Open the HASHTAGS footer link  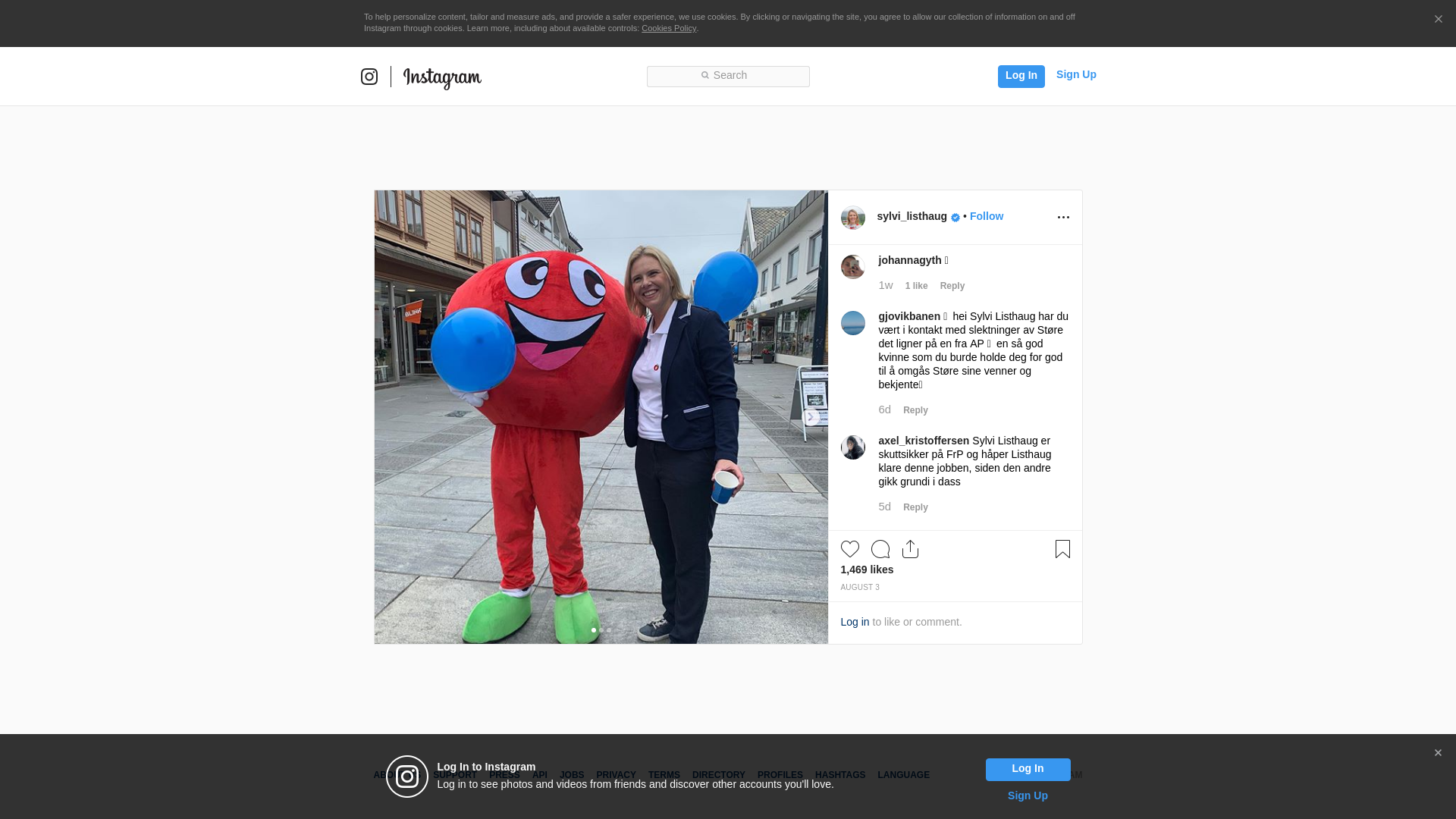(839, 775)
